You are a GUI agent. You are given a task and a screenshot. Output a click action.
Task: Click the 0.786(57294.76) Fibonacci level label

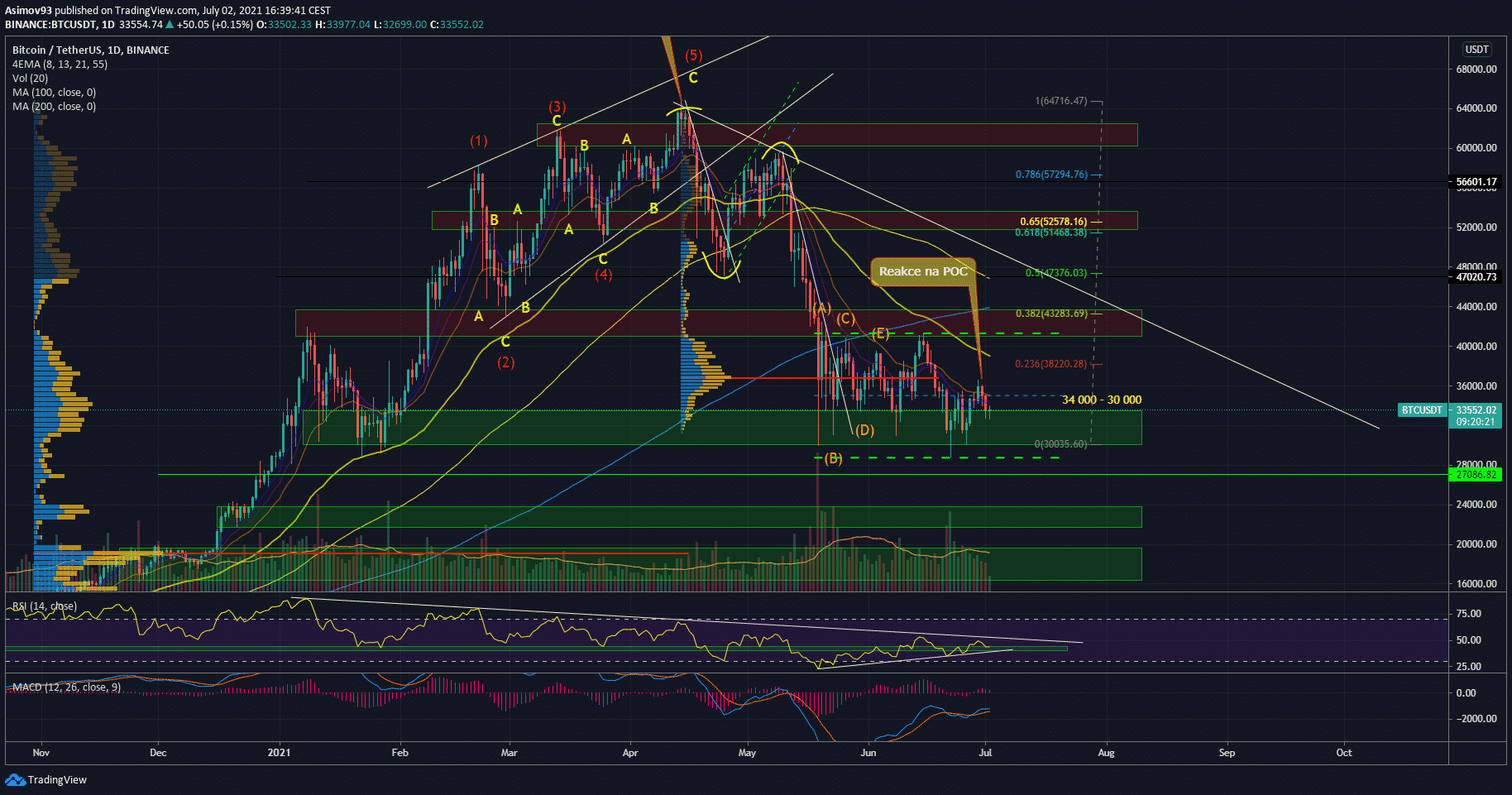click(1051, 175)
